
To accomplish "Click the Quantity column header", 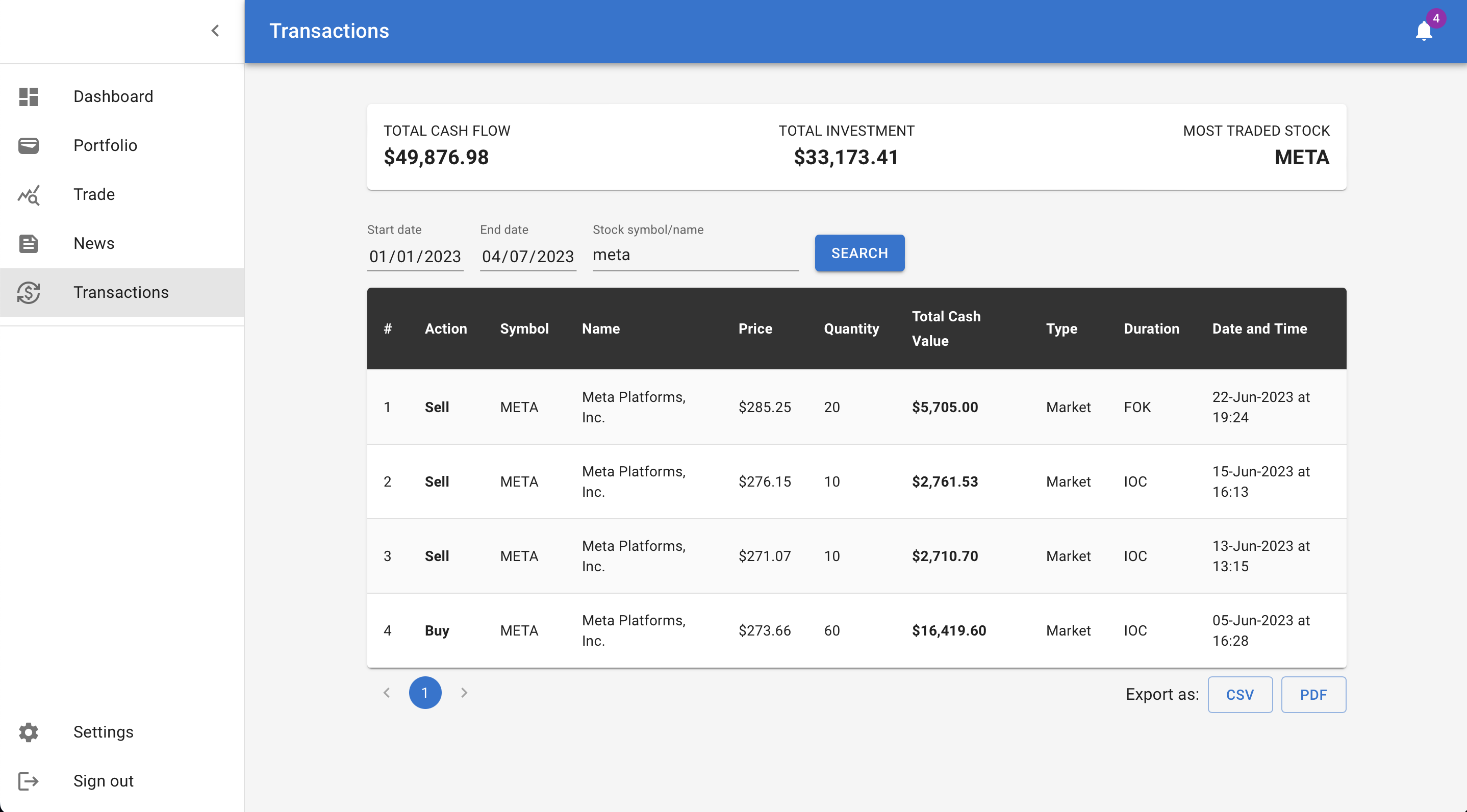I will pos(851,328).
